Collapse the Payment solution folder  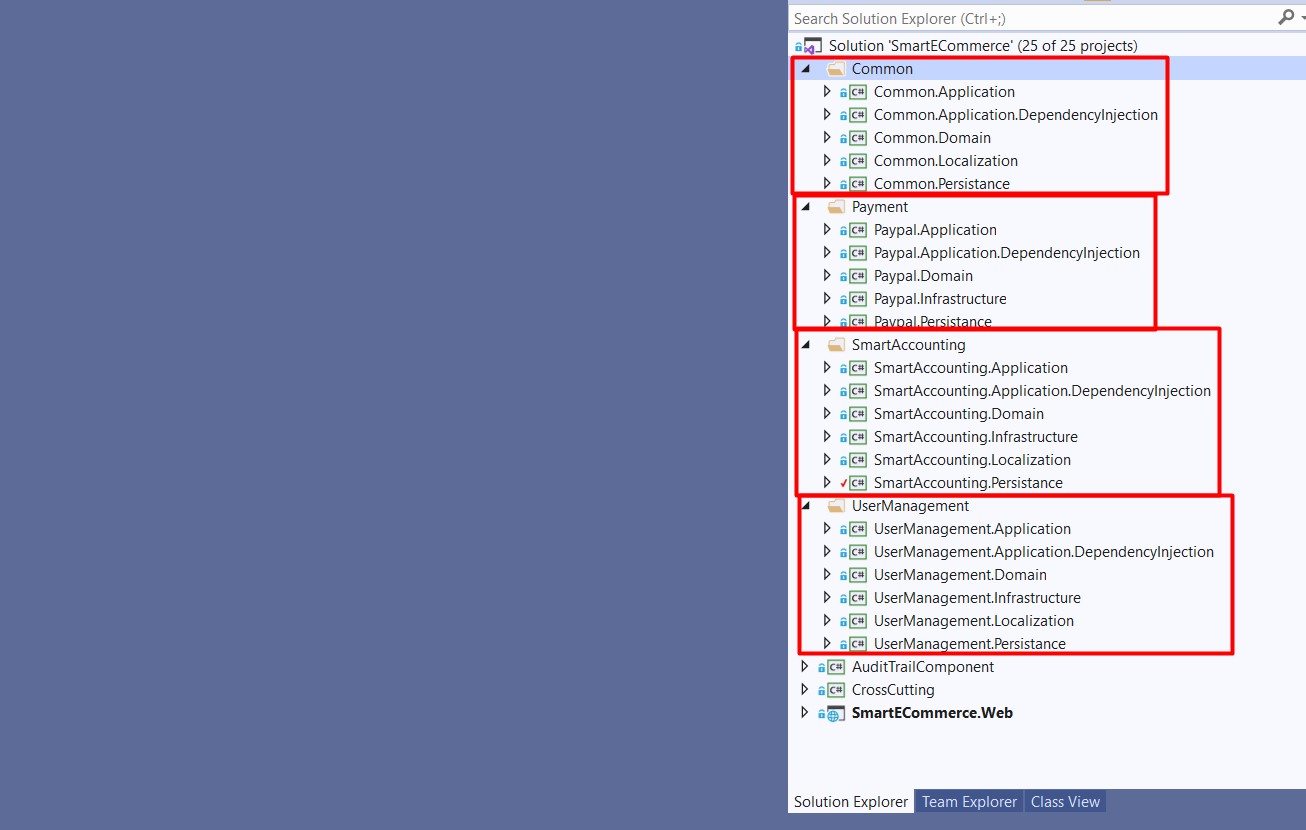pos(805,207)
